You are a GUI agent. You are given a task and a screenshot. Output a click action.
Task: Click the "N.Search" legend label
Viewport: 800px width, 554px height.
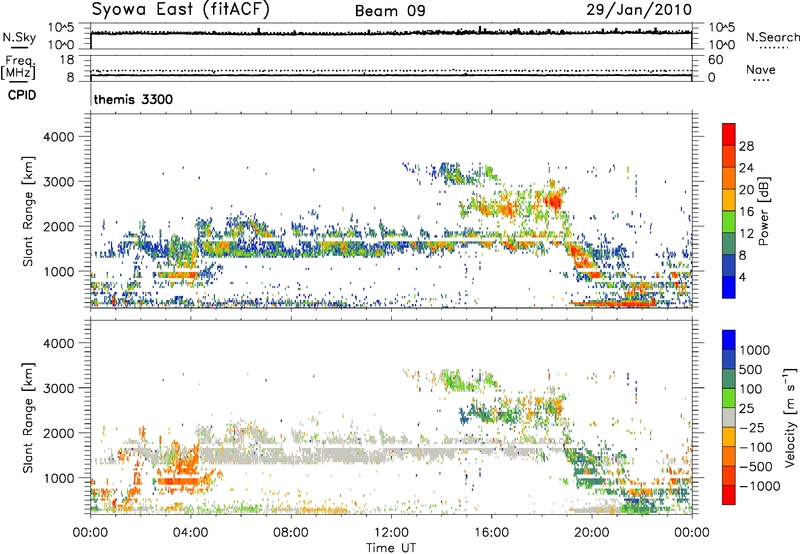(x=772, y=37)
